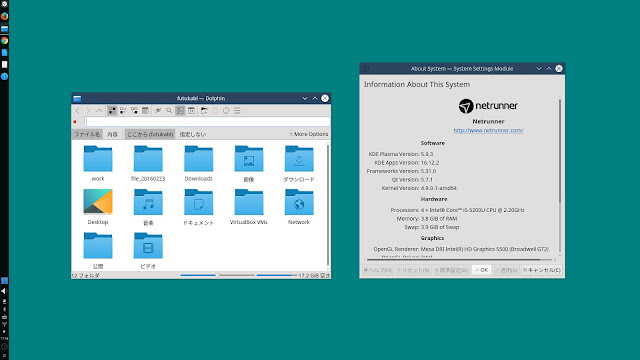Launch Chrome from the side panel

4,40
